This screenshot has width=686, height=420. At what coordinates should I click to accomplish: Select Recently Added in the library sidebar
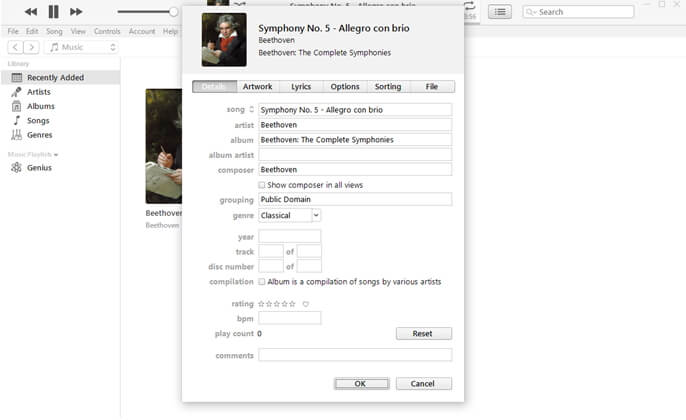60,77
